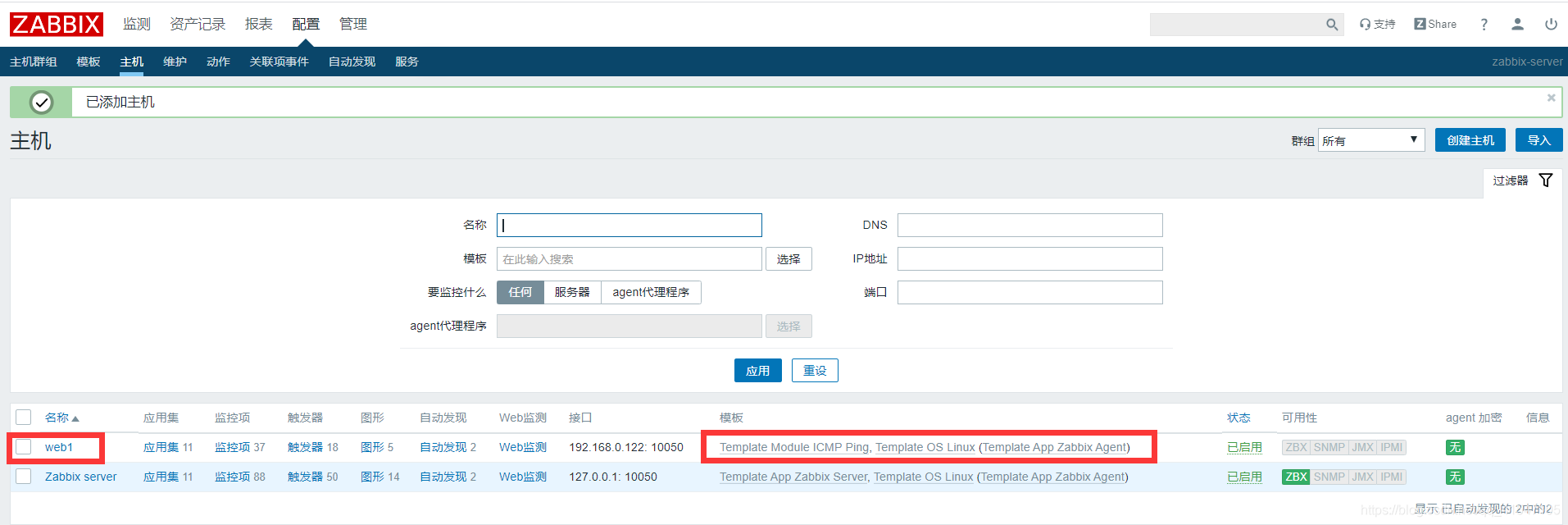The width and height of the screenshot is (1568, 525).
Task: Focus the IP地址 filter input
Action: point(1030,259)
